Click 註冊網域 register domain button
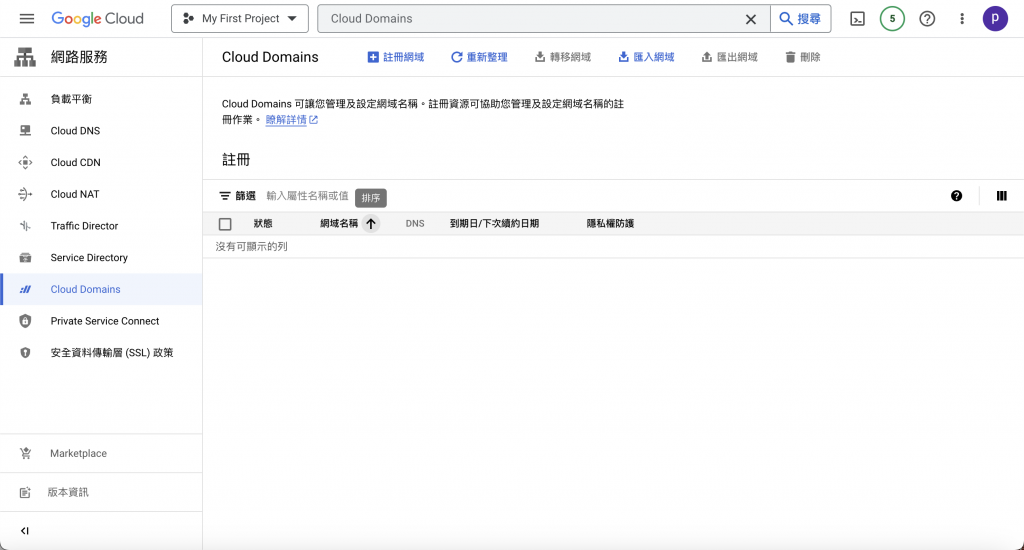This screenshot has height=550, width=1024. click(x=396, y=57)
